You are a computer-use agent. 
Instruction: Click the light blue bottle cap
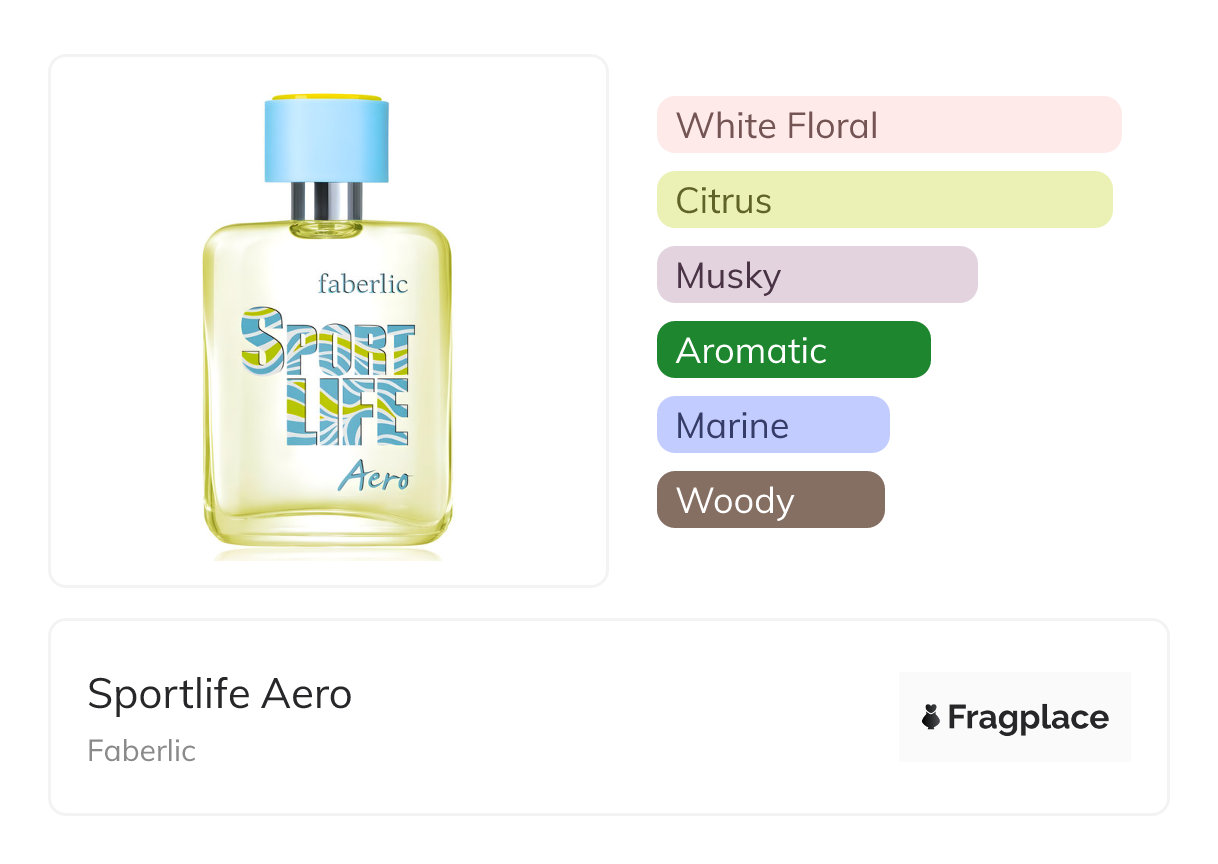point(327,142)
